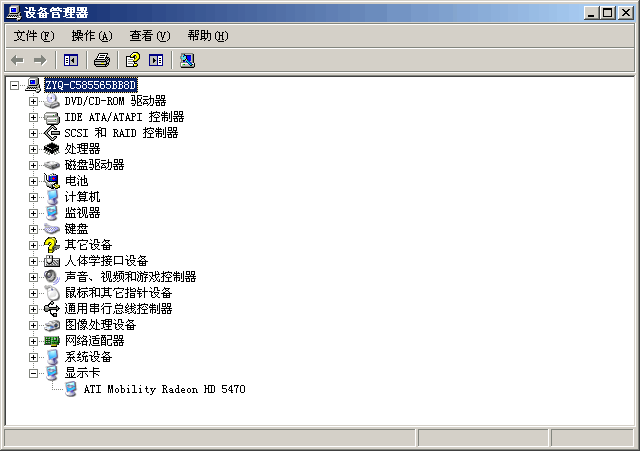
Task: Click the Back arrow toolbar button
Action: pos(18,60)
